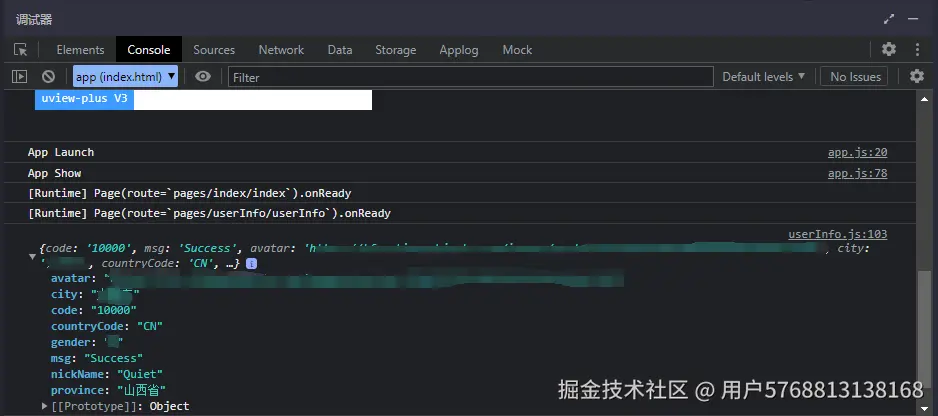
Task: Select the 'App Show' log line
Action: pos(54,174)
